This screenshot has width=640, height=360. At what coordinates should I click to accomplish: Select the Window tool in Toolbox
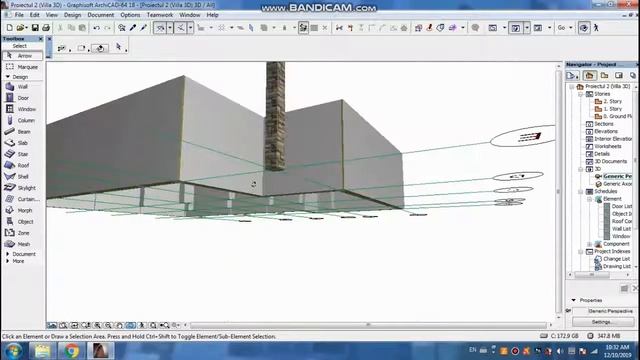point(22,109)
